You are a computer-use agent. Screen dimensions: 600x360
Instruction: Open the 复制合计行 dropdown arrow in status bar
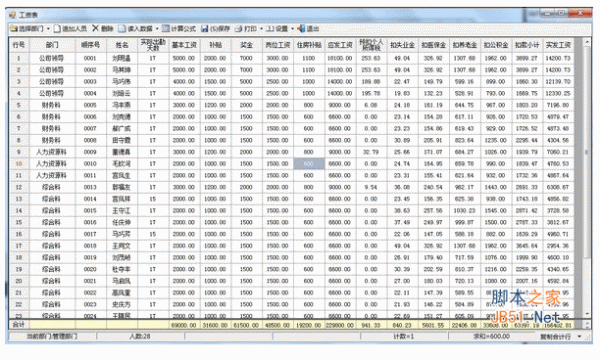(x=579, y=336)
